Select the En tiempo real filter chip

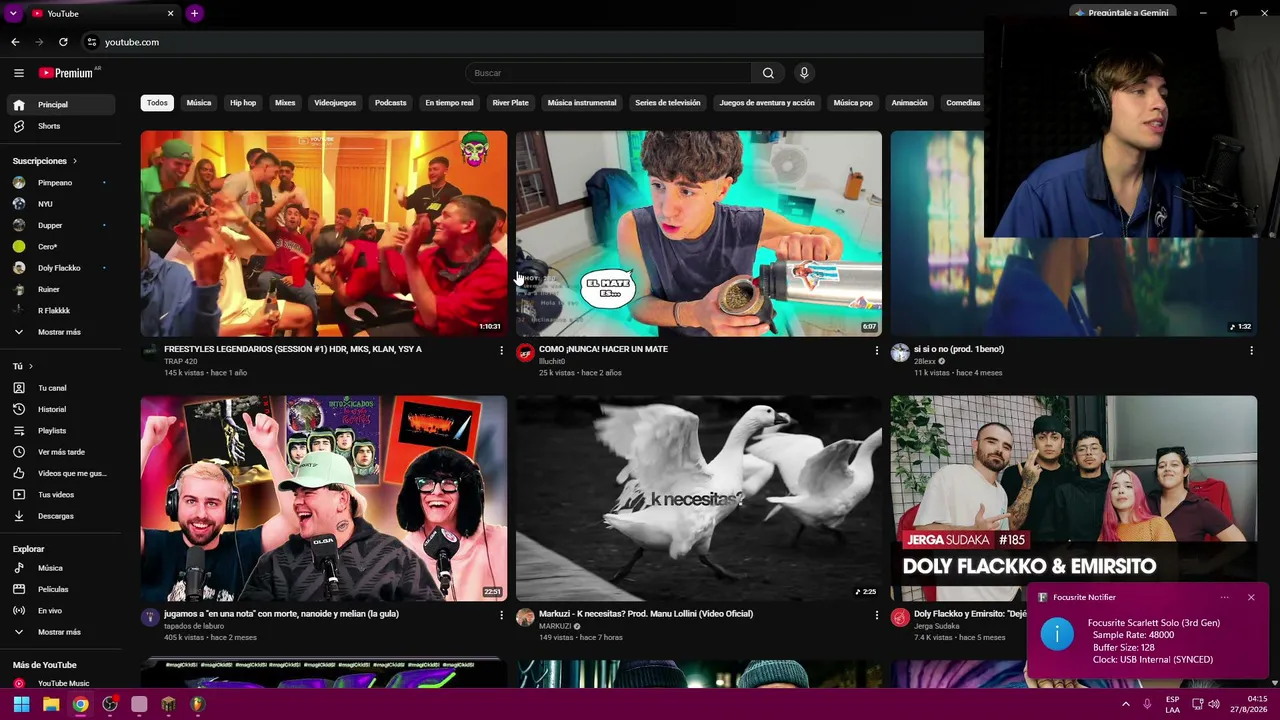[449, 103]
